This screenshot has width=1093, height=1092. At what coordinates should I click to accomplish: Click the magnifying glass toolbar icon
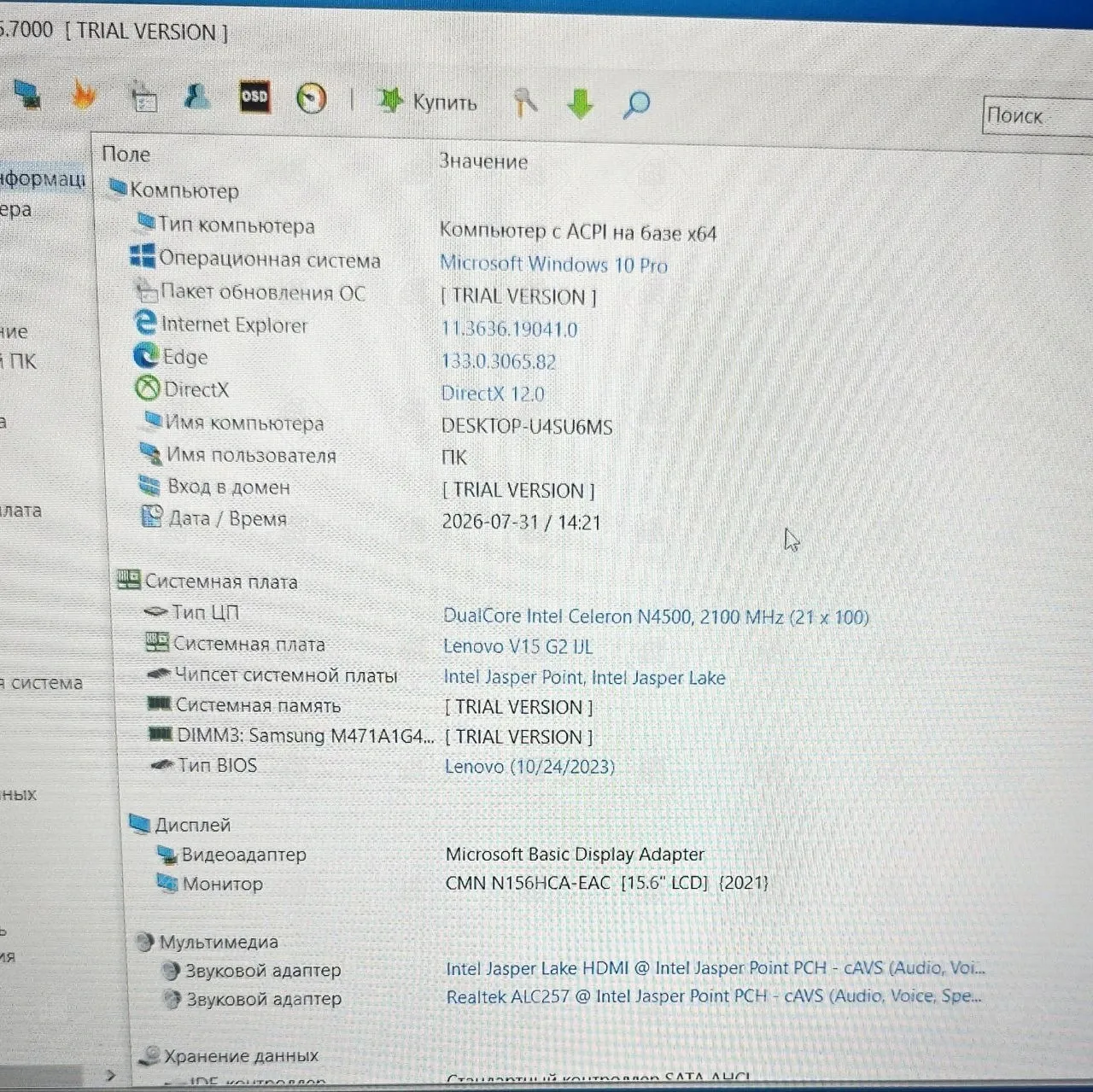click(x=636, y=105)
